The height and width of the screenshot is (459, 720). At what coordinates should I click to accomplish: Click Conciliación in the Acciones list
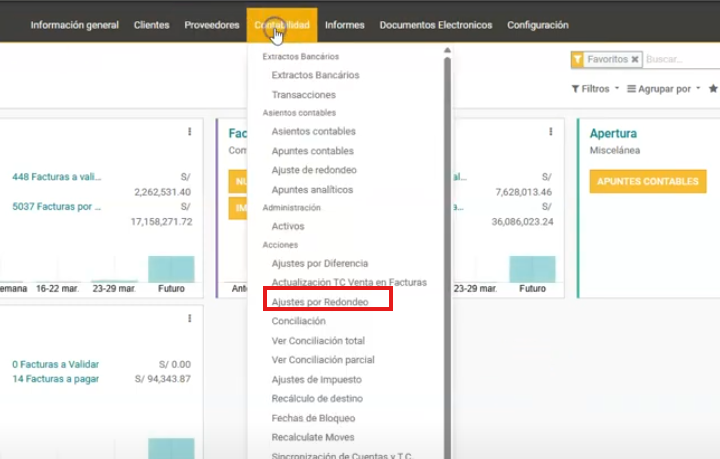[299, 322]
